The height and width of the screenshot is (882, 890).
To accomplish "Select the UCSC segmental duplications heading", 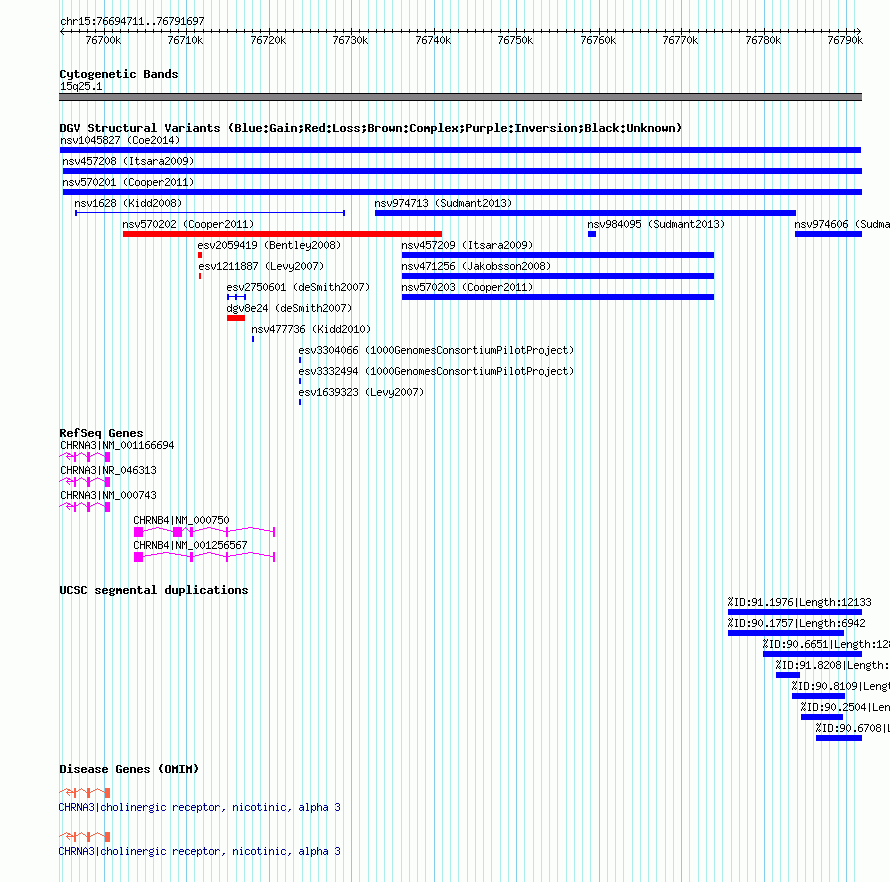I will pos(154,590).
